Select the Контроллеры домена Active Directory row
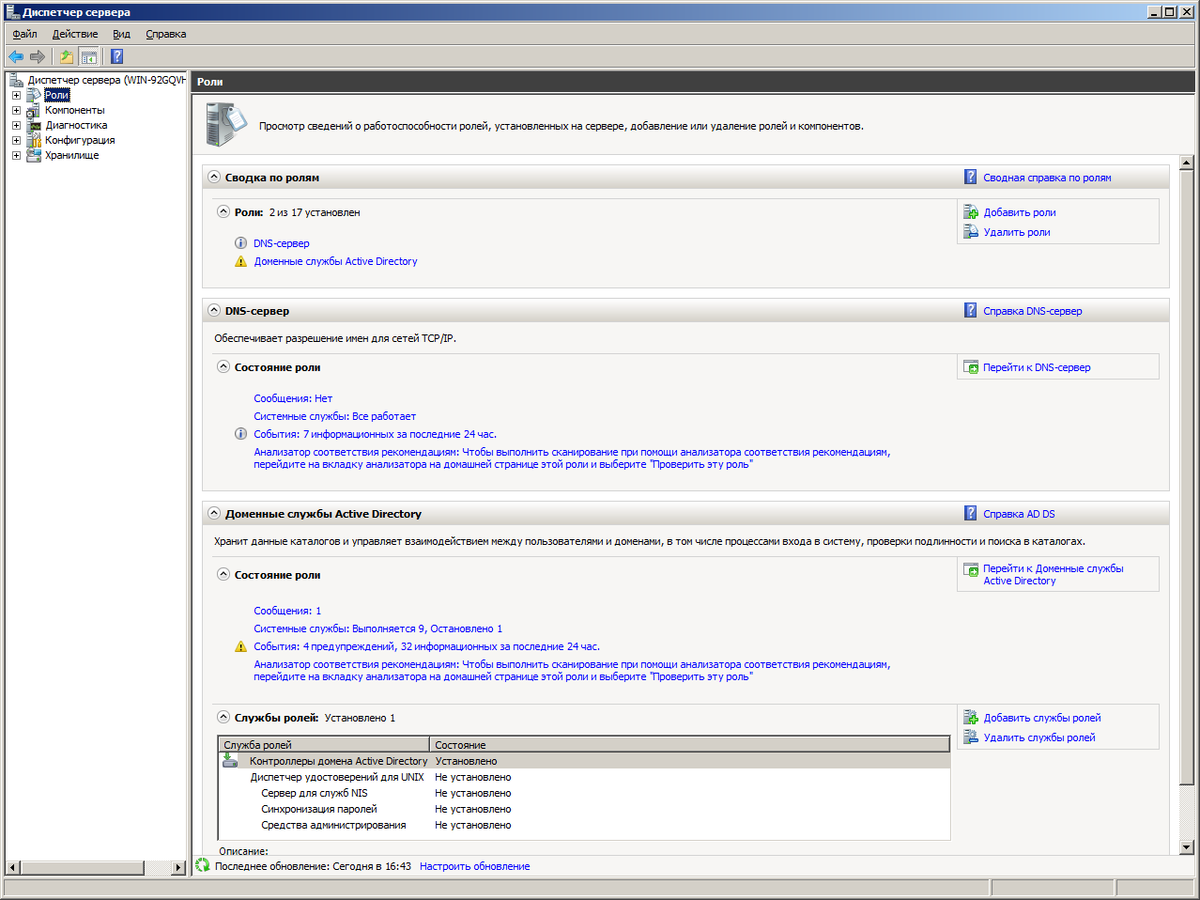Viewport: 1200px width, 900px height. (583, 761)
